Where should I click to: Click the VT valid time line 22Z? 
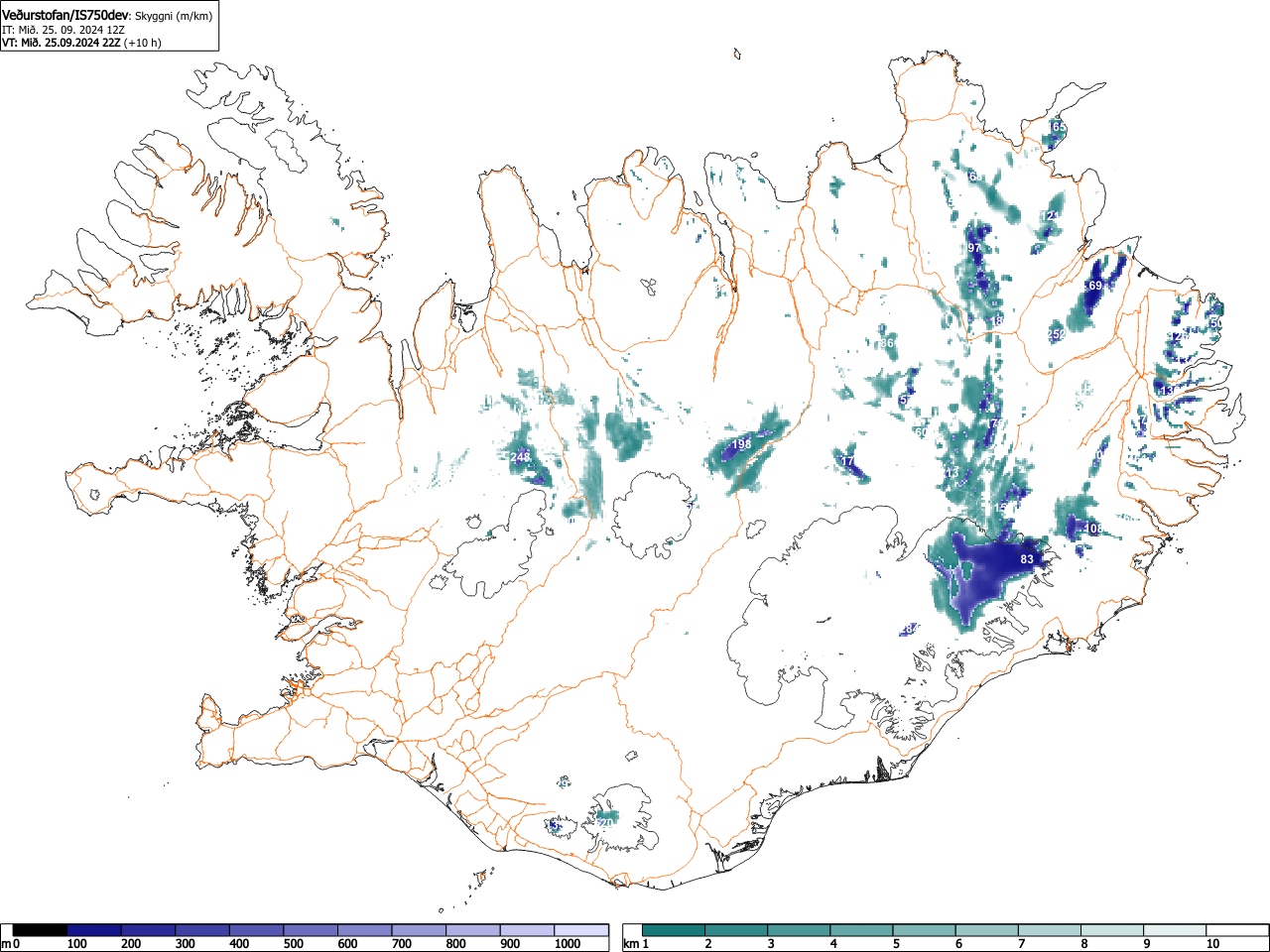tap(81, 43)
